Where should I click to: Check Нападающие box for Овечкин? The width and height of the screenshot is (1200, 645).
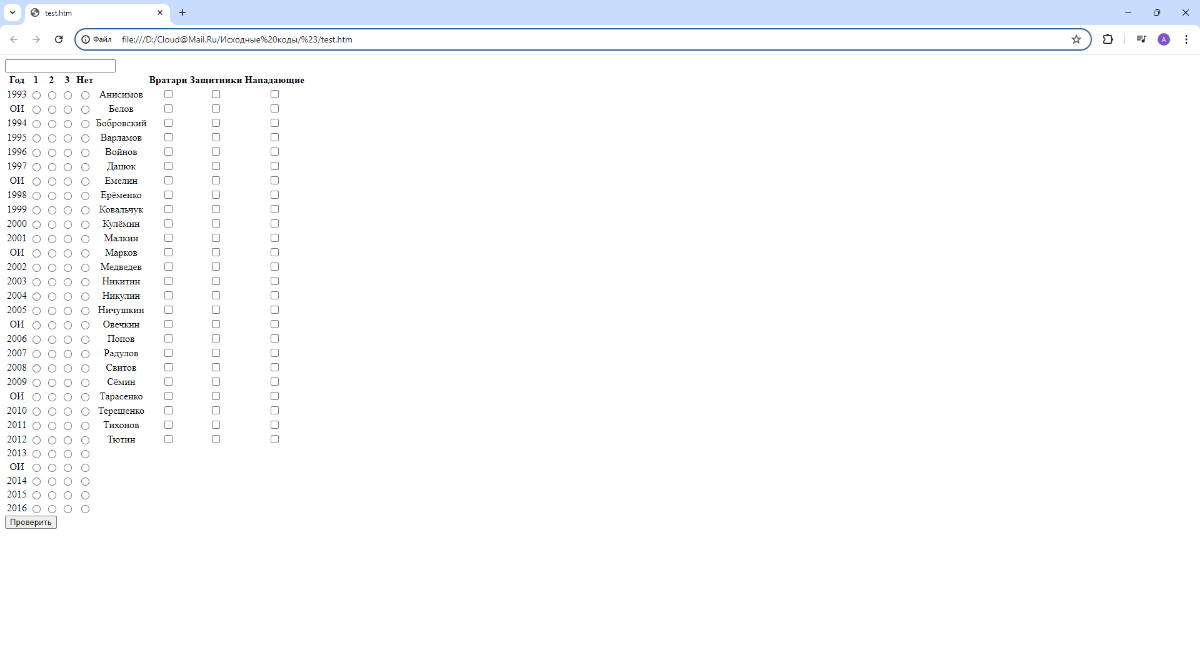[275, 324]
